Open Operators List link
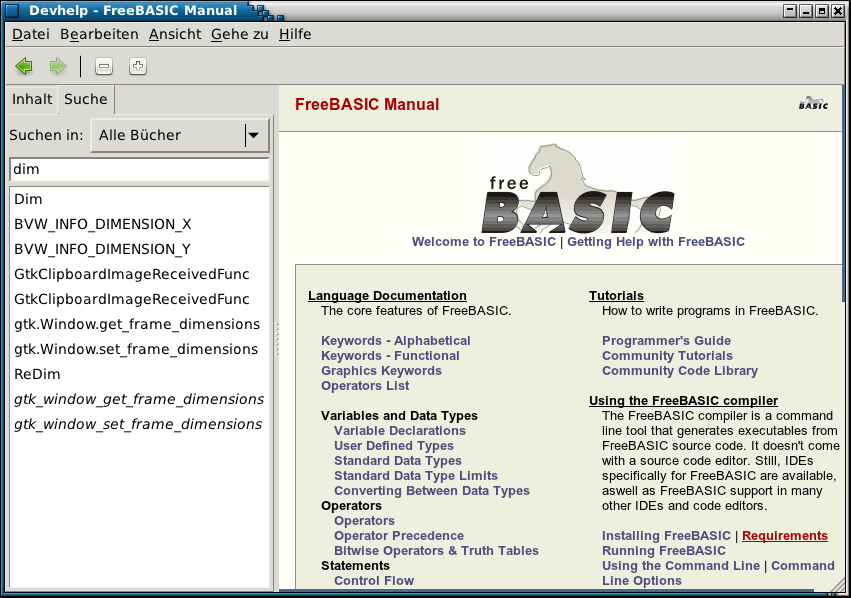The height and width of the screenshot is (598, 851). [x=365, y=386]
